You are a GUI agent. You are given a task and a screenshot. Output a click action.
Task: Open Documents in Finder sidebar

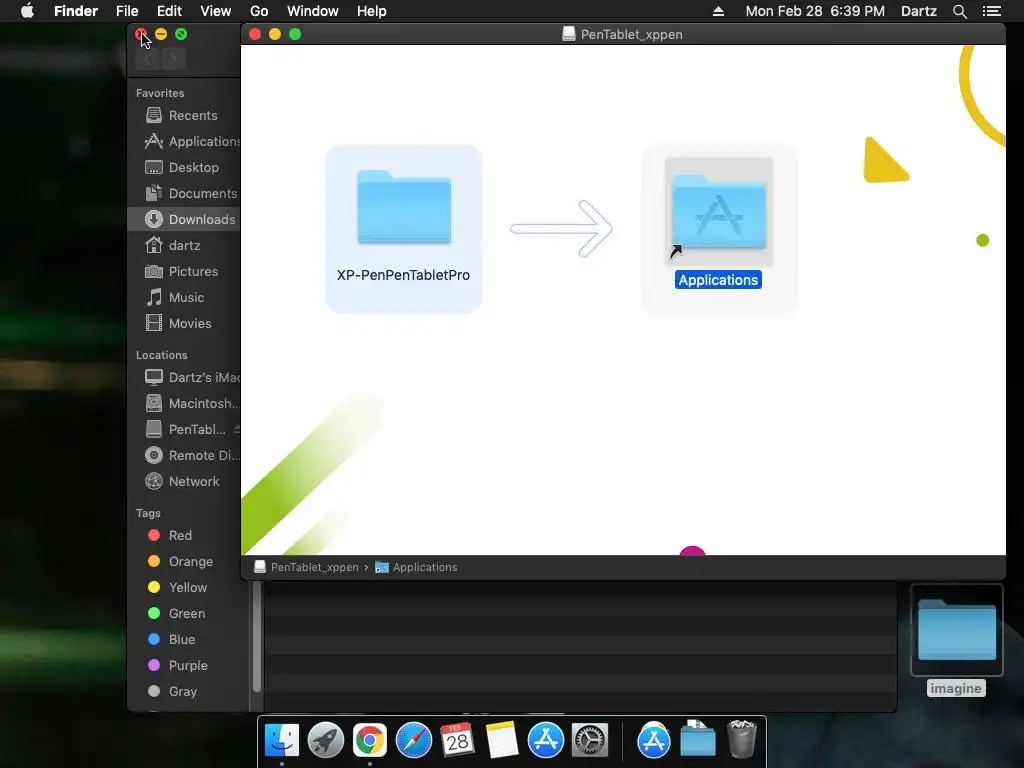pyautogui.click(x=184, y=194)
